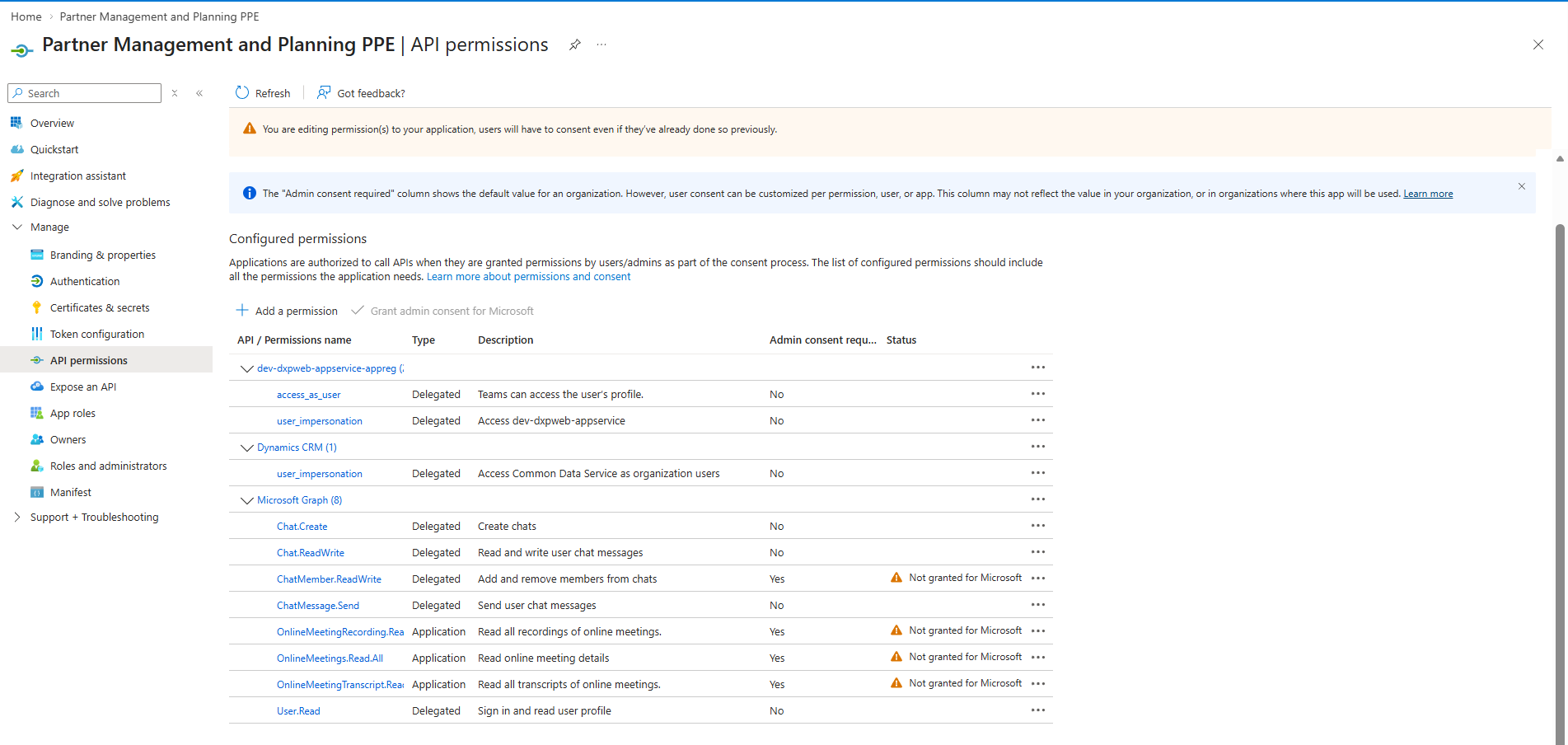
Task: Click the Diagnose and solve problems icon
Action: tap(16, 202)
